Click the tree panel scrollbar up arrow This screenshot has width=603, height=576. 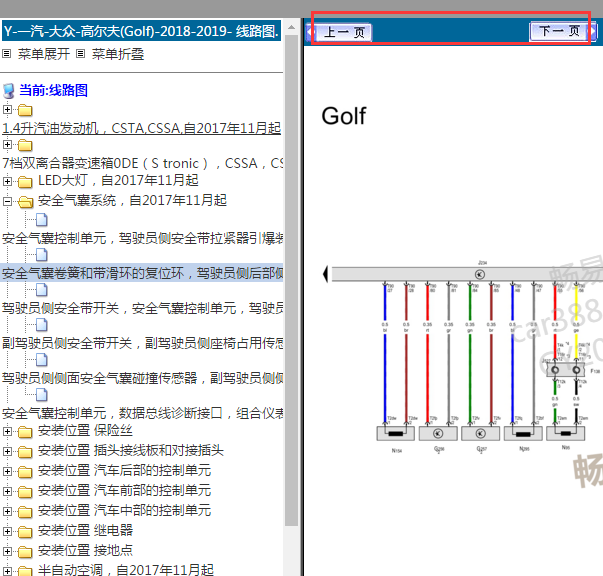[292, 27]
